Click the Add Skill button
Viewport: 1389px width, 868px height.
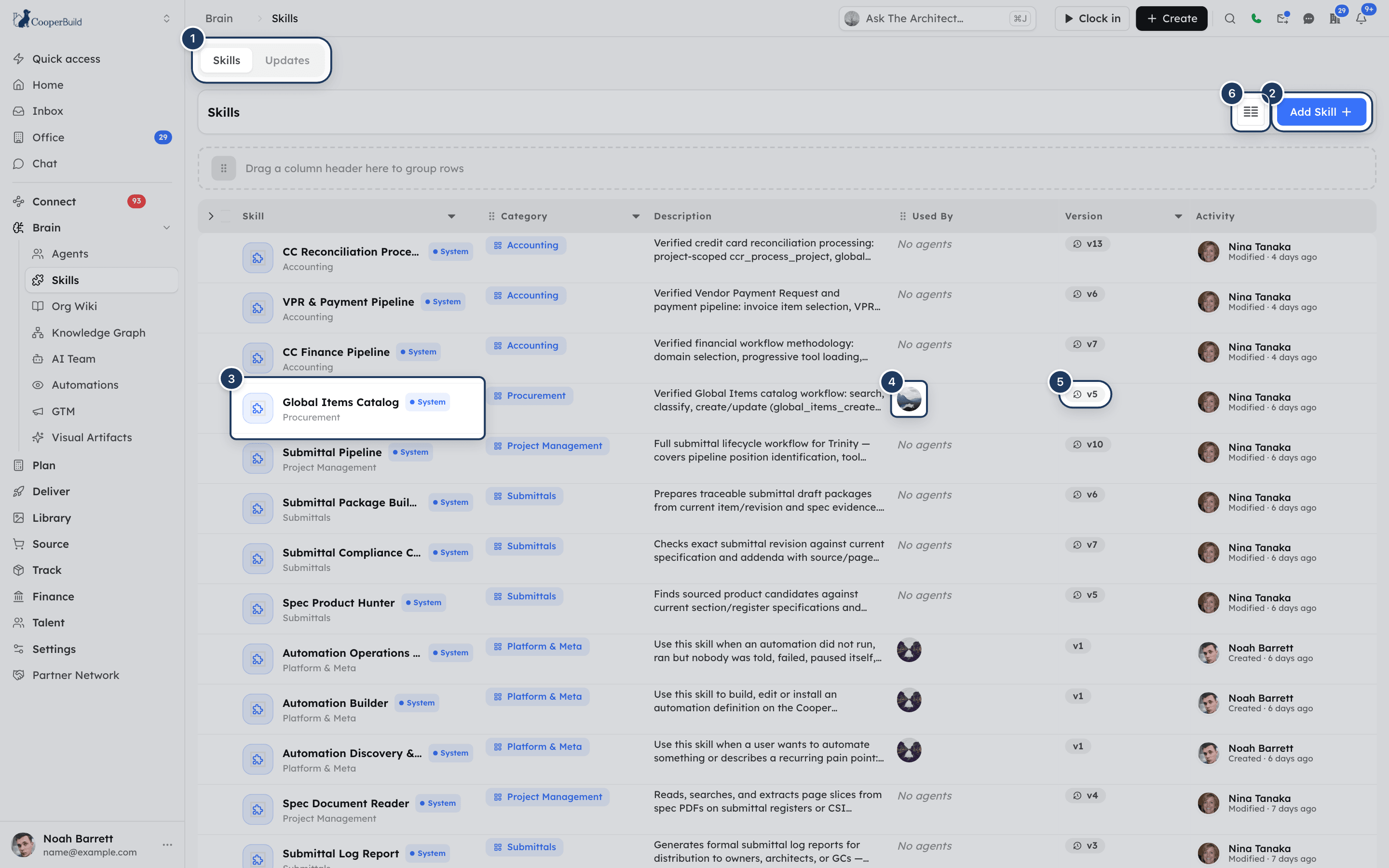(x=1321, y=112)
